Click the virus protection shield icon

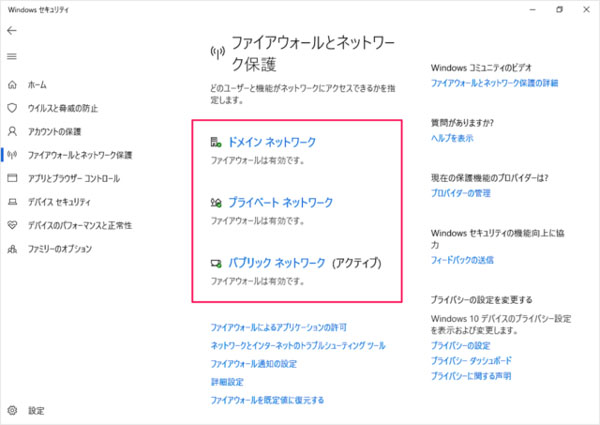click(12, 108)
